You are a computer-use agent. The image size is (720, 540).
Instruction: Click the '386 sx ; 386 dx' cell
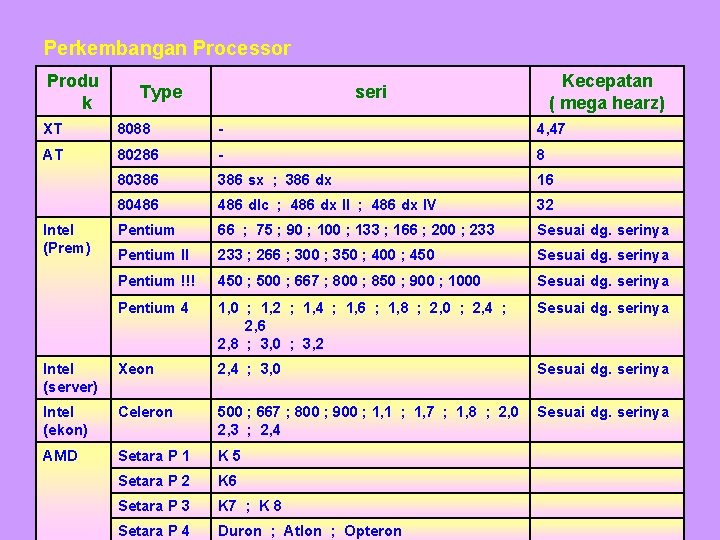(371, 180)
